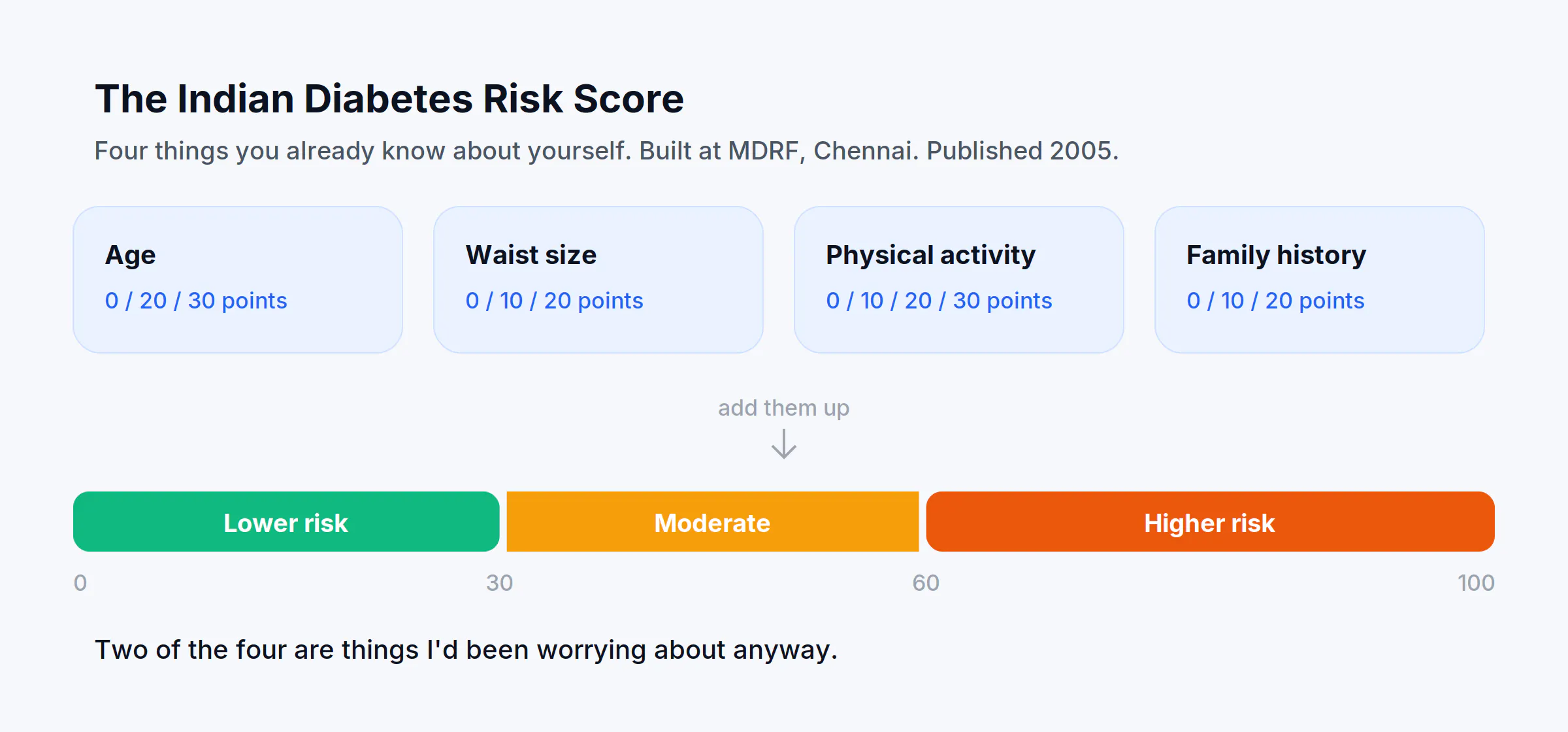Click the 30 scale marker

click(x=500, y=583)
